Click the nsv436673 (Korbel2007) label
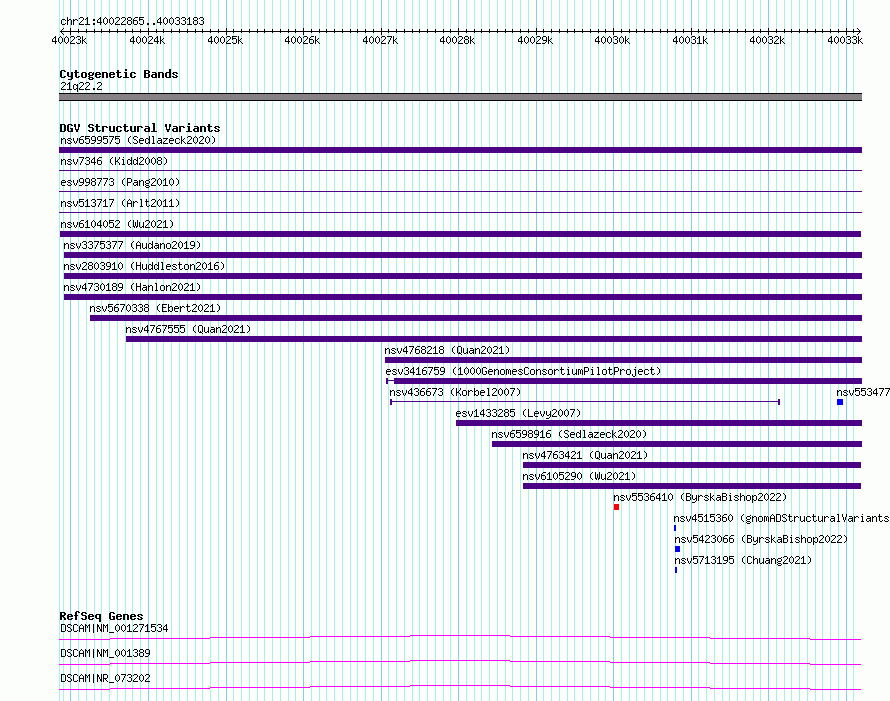 [x=455, y=392]
